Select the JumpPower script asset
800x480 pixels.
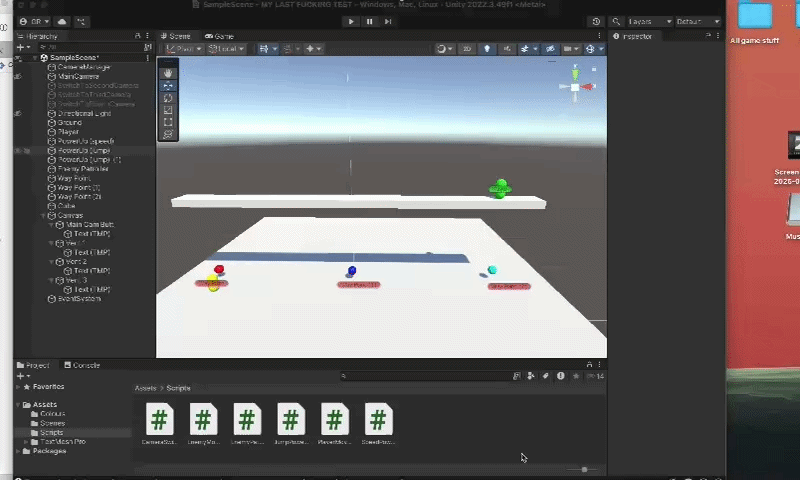click(x=291, y=424)
